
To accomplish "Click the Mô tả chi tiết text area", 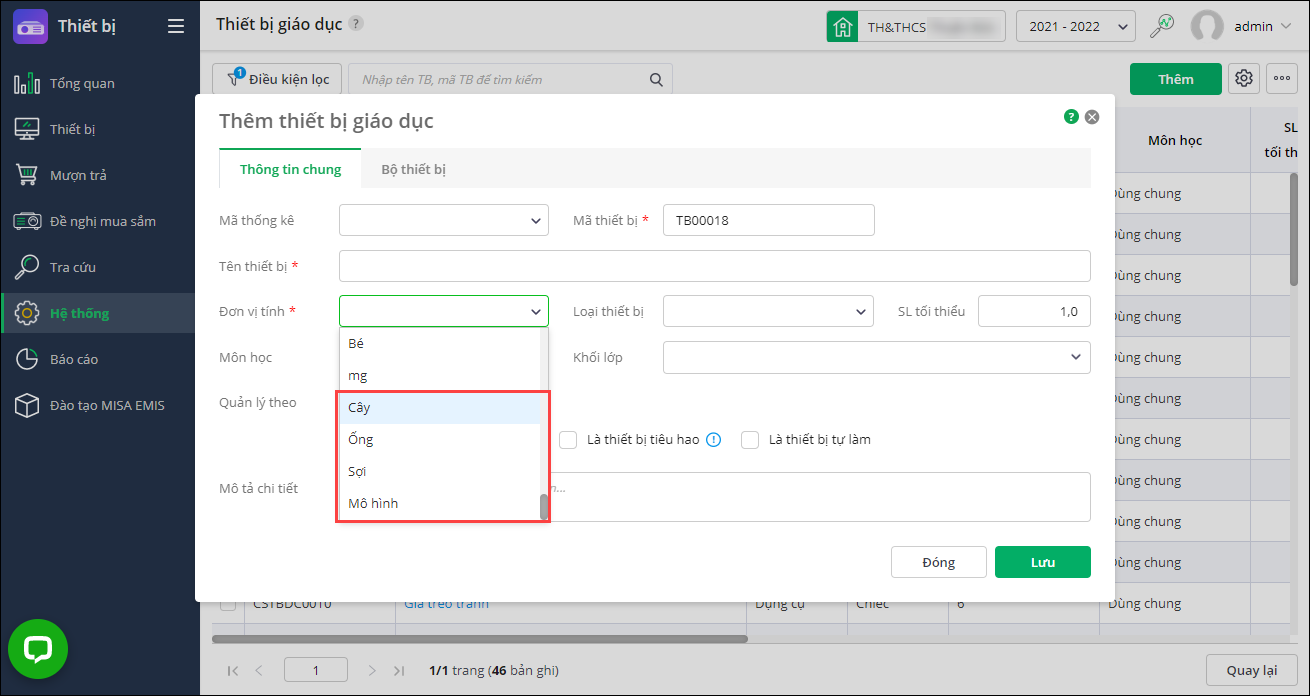I will [x=715, y=497].
